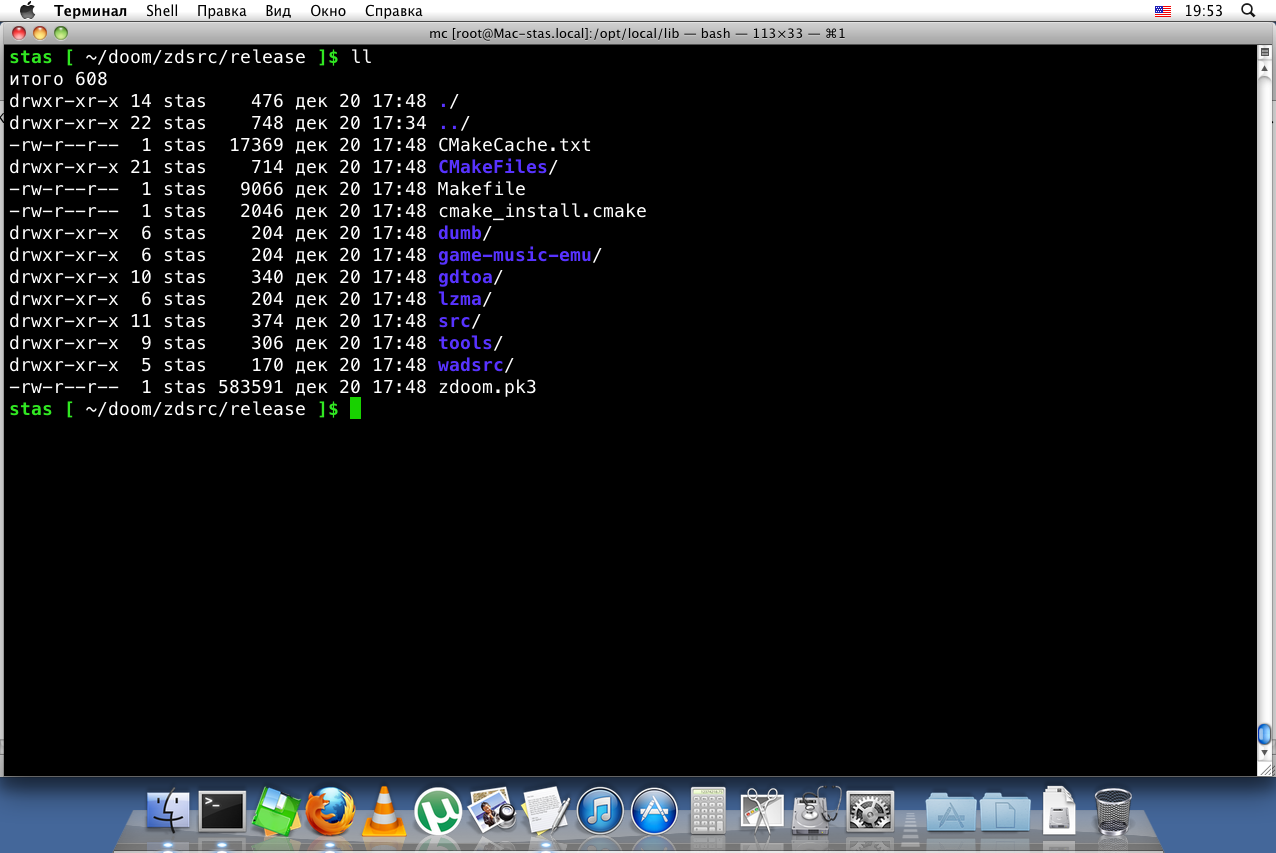Open Finder from the Dock
Viewport: 1276px width, 853px height.
[168, 809]
